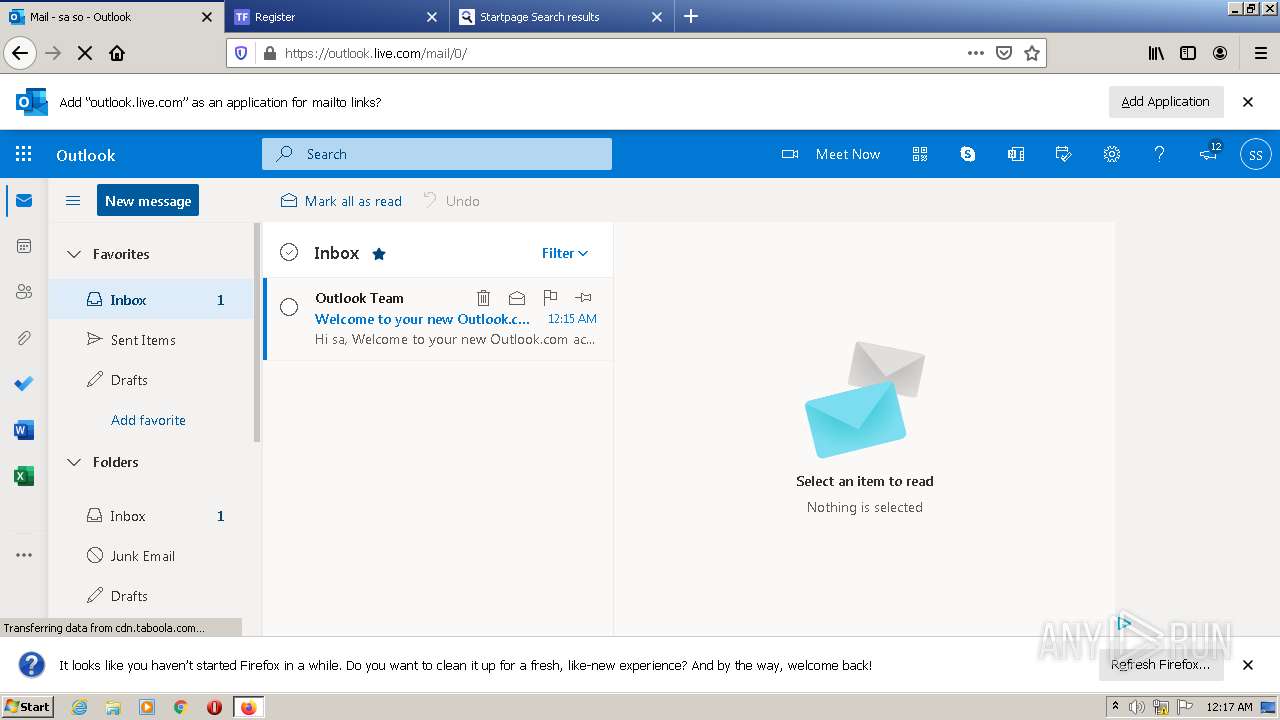Image resolution: width=1280 pixels, height=720 pixels.
Task: Collapse the Folders section
Action: (74, 462)
